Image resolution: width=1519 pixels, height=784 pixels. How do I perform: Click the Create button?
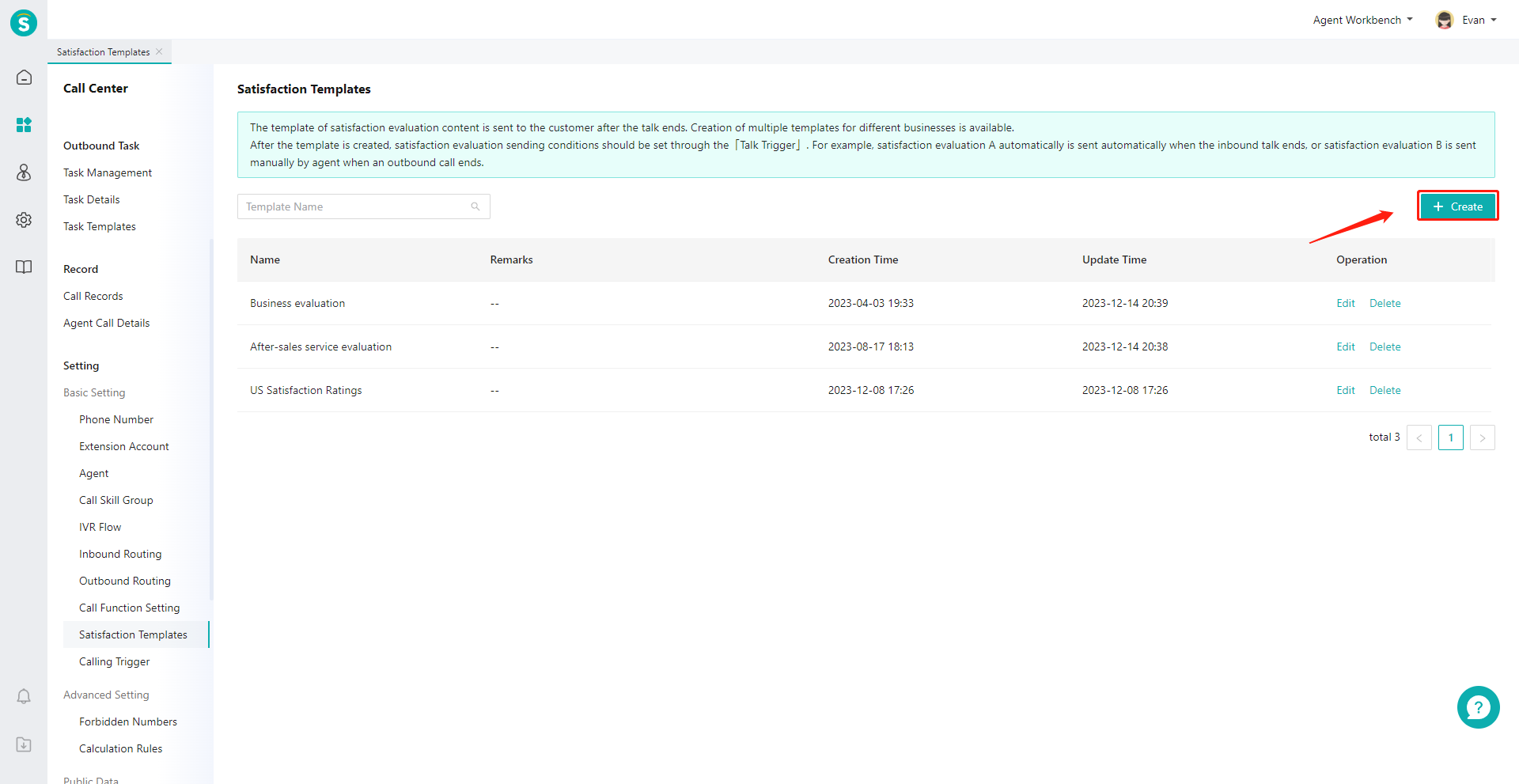pos(1457,206)
